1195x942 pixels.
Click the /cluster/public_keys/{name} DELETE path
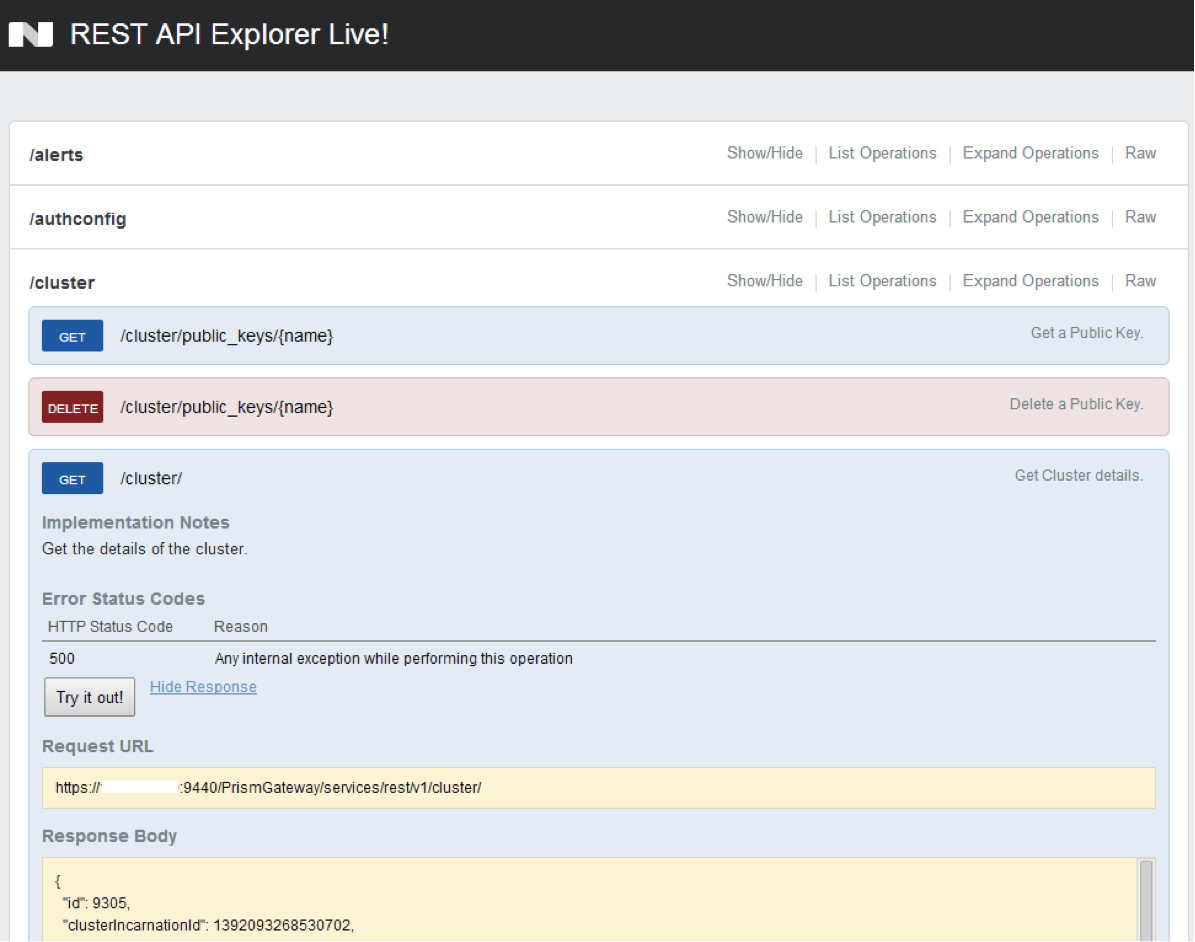pos(226,408)
